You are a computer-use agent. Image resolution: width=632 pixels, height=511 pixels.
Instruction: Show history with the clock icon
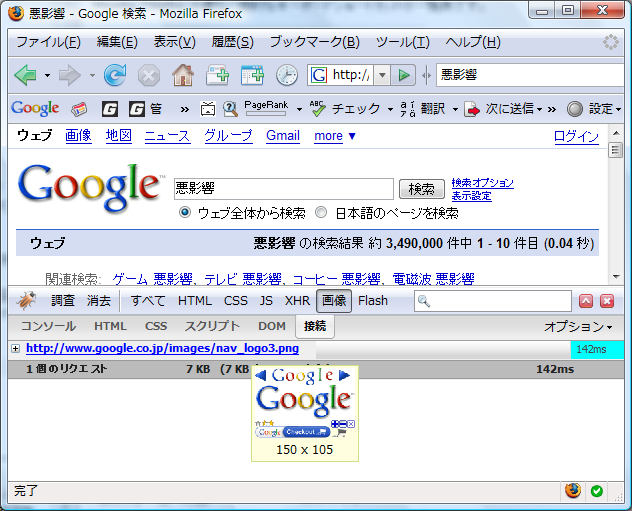pyautogui.click(x=287, y=75)
